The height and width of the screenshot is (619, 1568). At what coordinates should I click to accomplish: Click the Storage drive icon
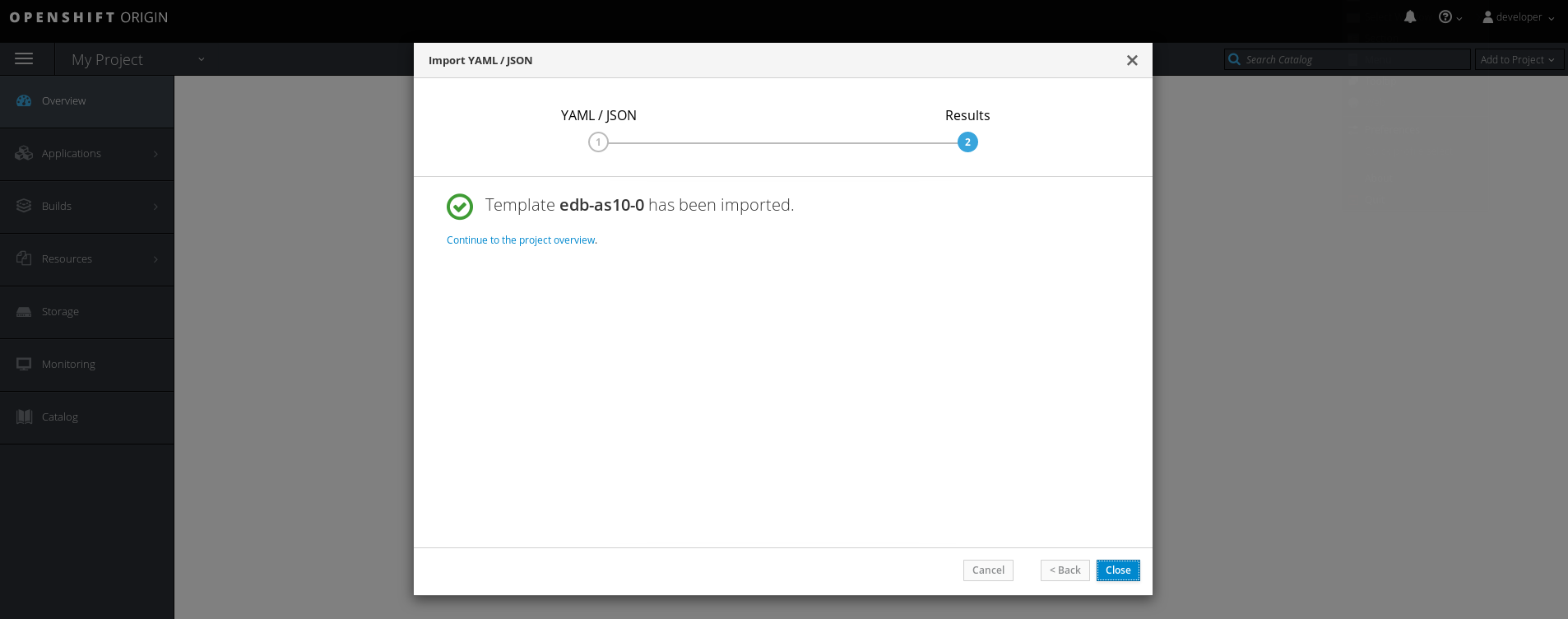[24, 311]
